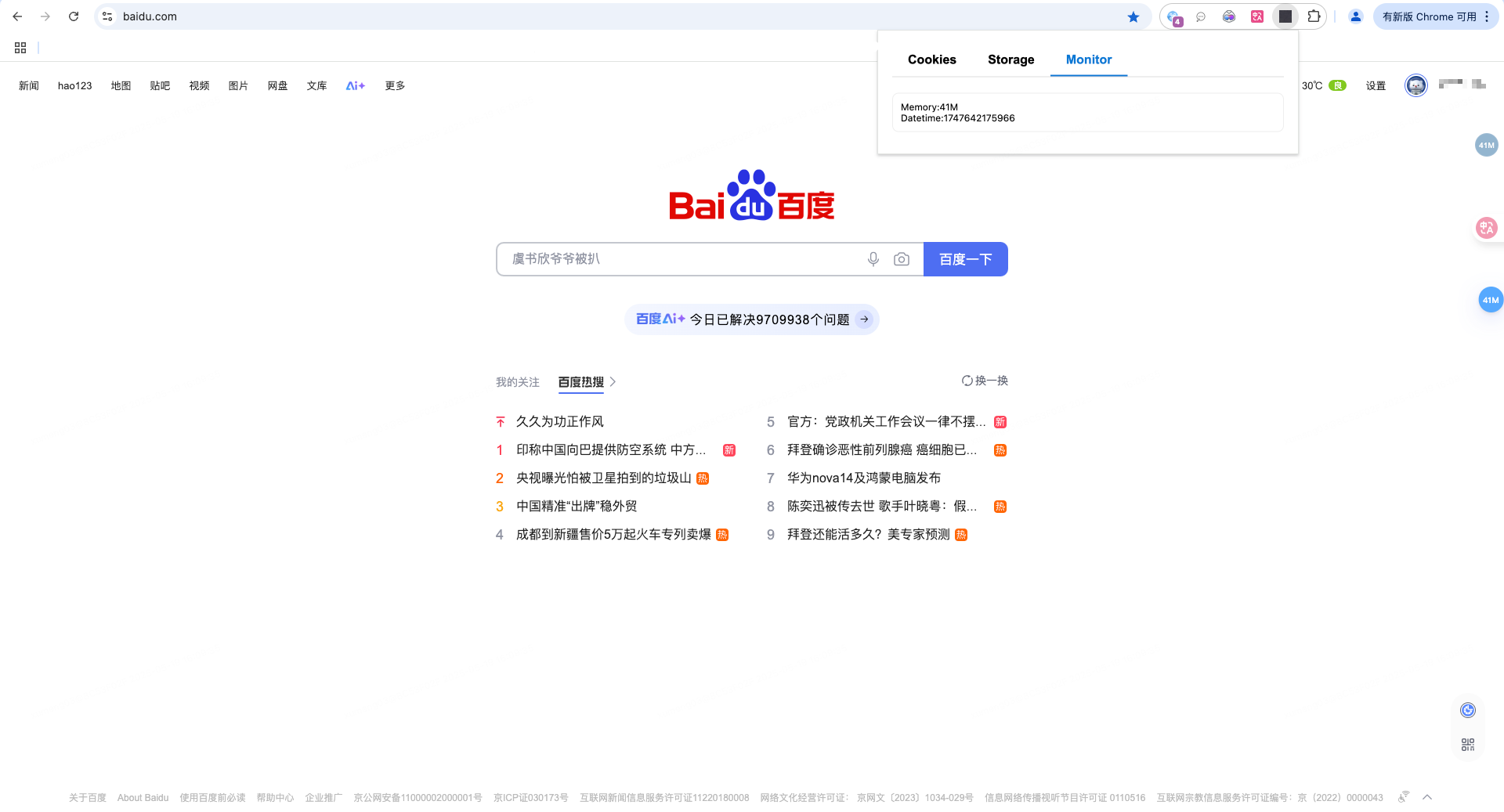
Task: Switch to the Cookies tab
Action: tap(931, 60)
